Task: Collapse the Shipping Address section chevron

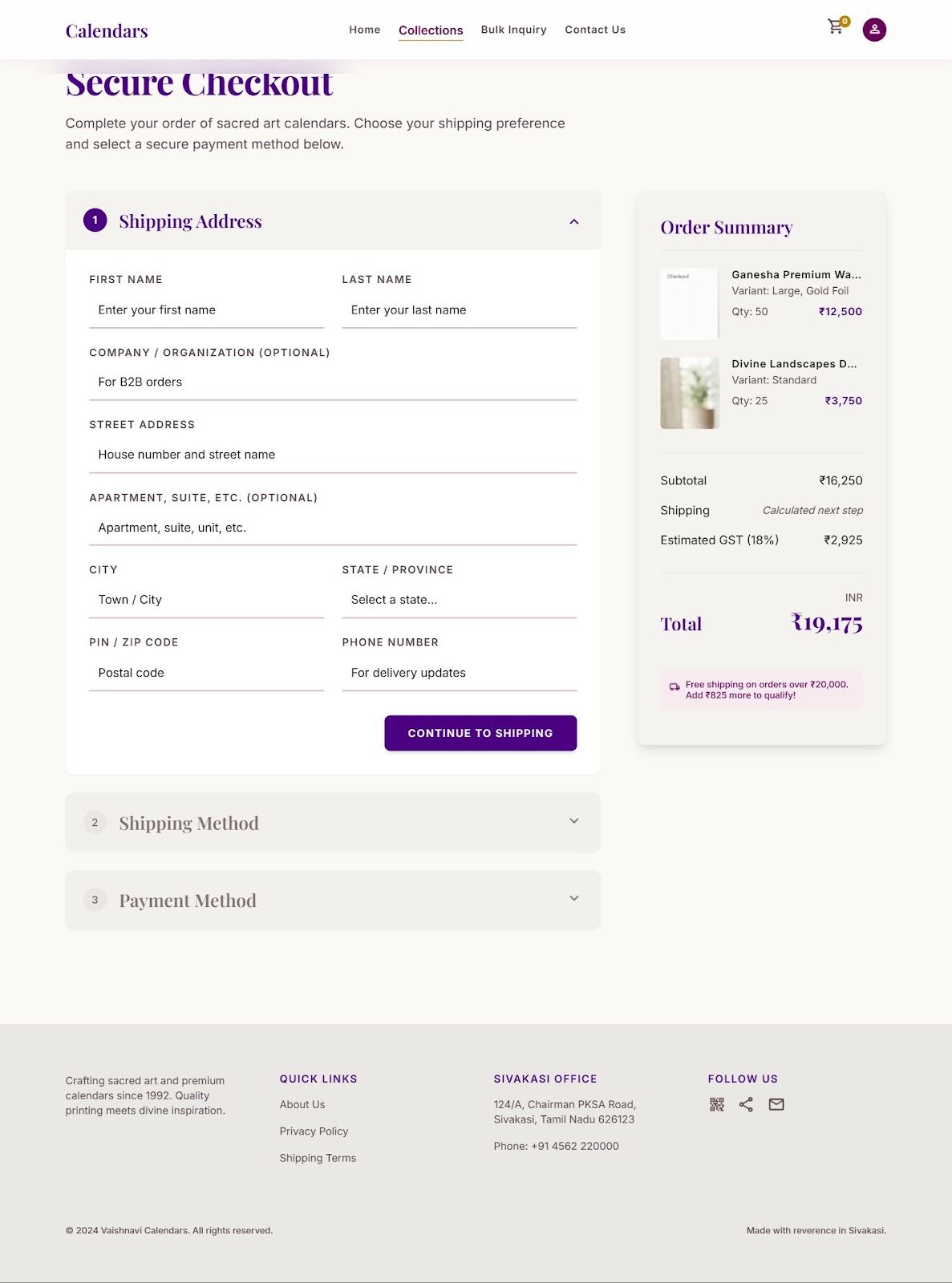Action: coord(574,221)
